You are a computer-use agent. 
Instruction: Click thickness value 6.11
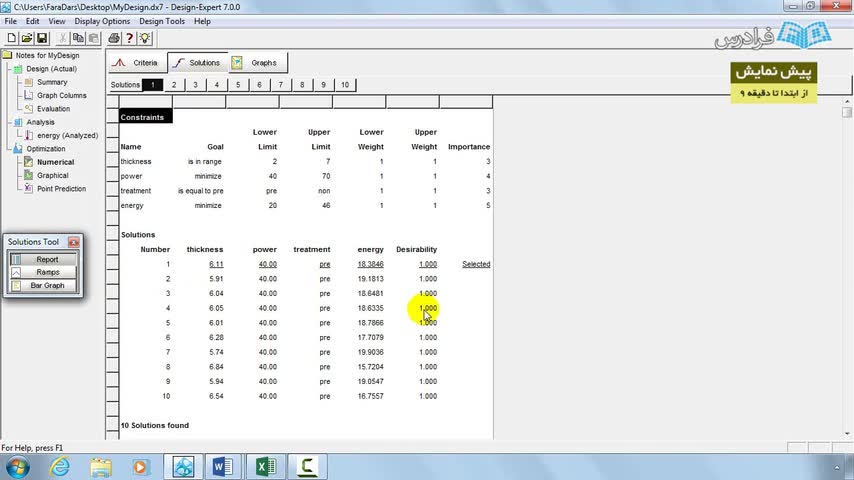pos(216,264)
